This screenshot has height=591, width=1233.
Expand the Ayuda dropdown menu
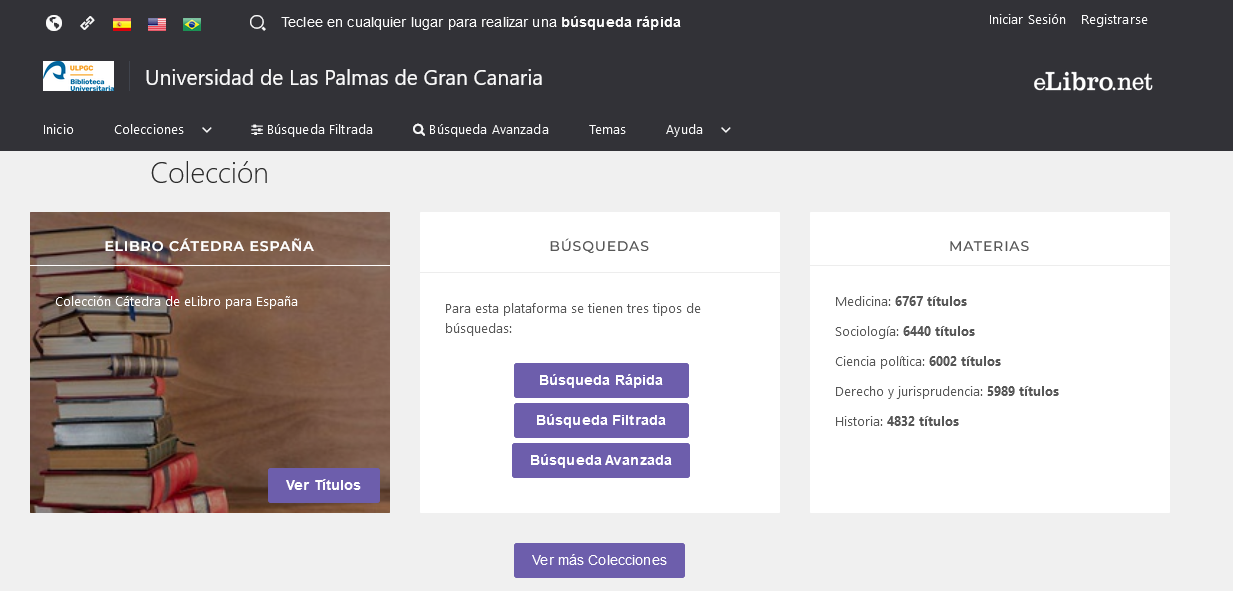click(698, 129)
